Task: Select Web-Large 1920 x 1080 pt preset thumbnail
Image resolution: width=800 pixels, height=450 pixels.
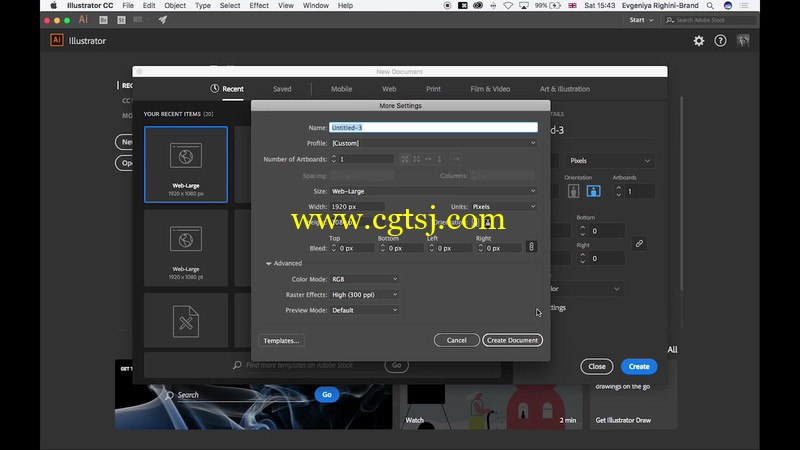Action: (x=186, y=248)
